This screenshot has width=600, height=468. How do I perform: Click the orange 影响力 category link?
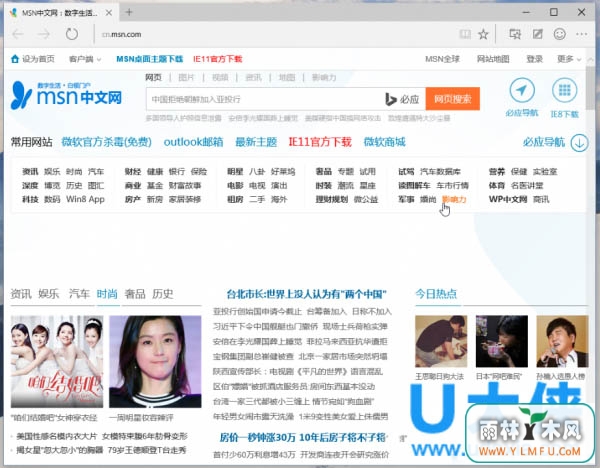[x=454, y=199]
